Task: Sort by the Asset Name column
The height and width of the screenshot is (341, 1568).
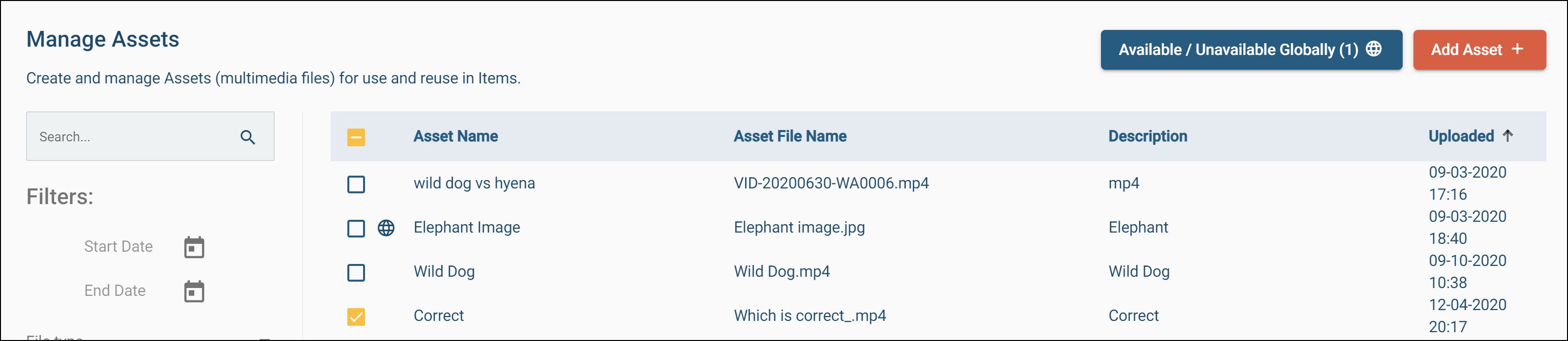Action: point(455,136)
